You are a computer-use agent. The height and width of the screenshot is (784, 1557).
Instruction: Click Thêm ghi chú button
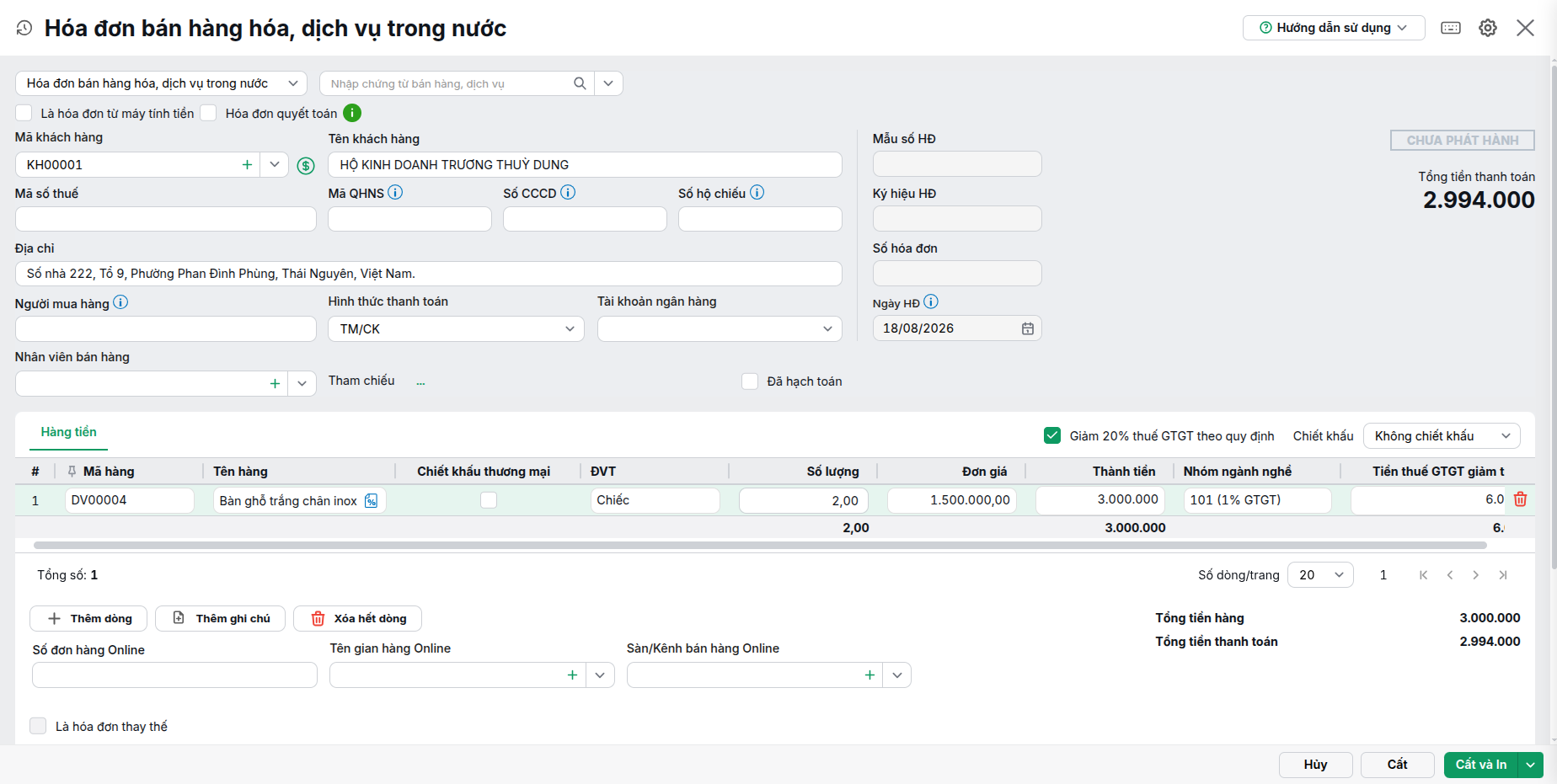point(221,619)
